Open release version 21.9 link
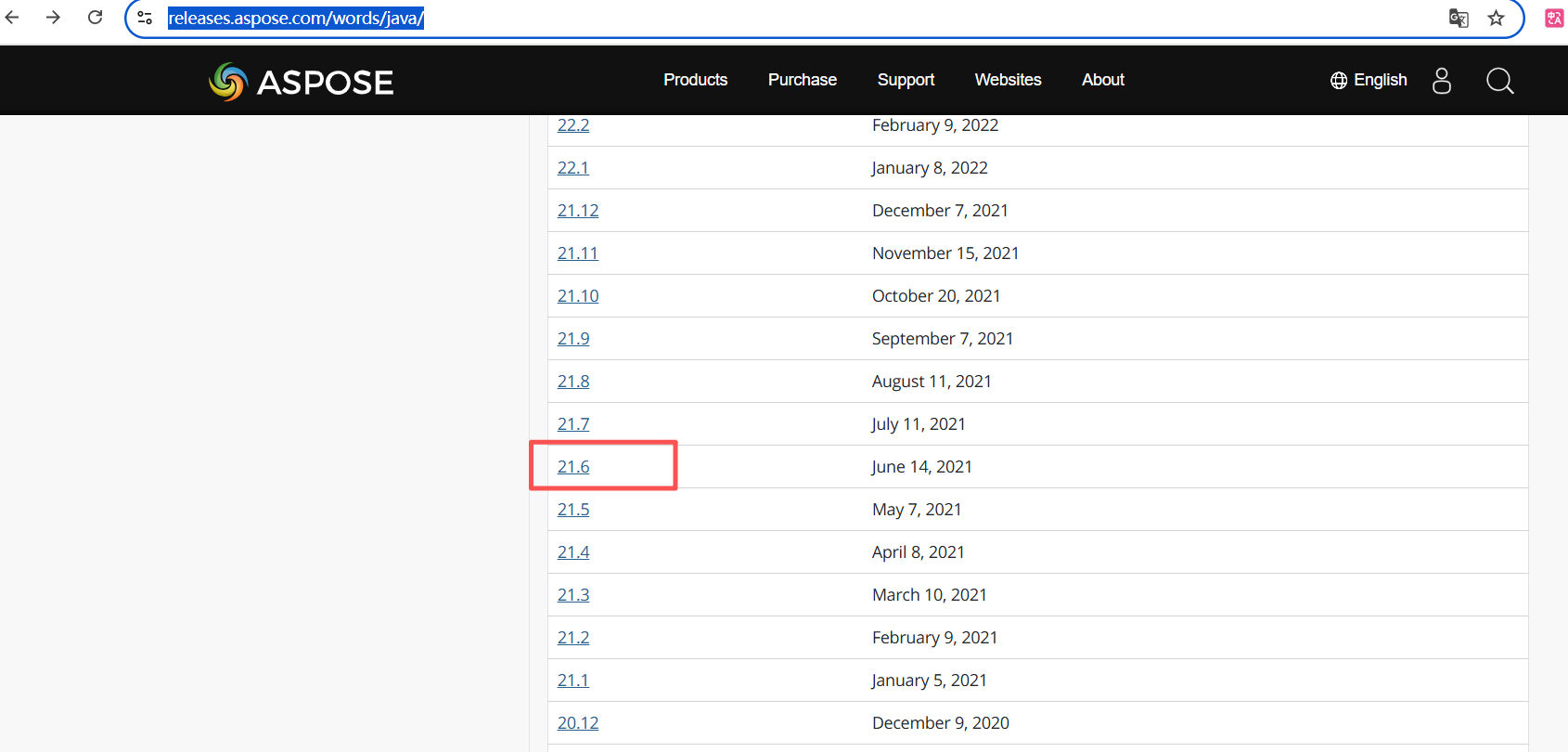 [573, 339]
